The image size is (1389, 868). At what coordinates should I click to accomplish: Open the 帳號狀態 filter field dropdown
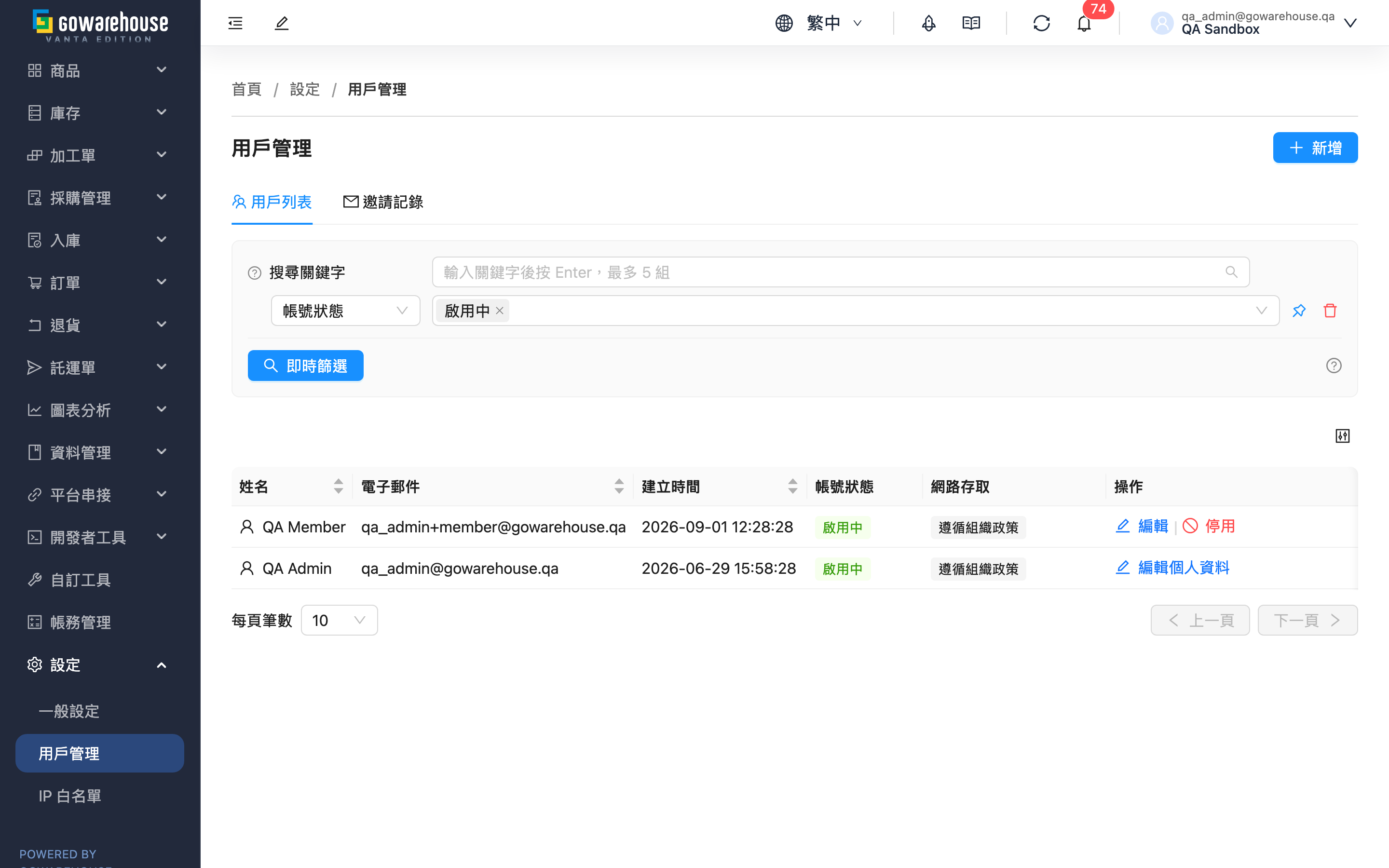[x=345, y=311]
